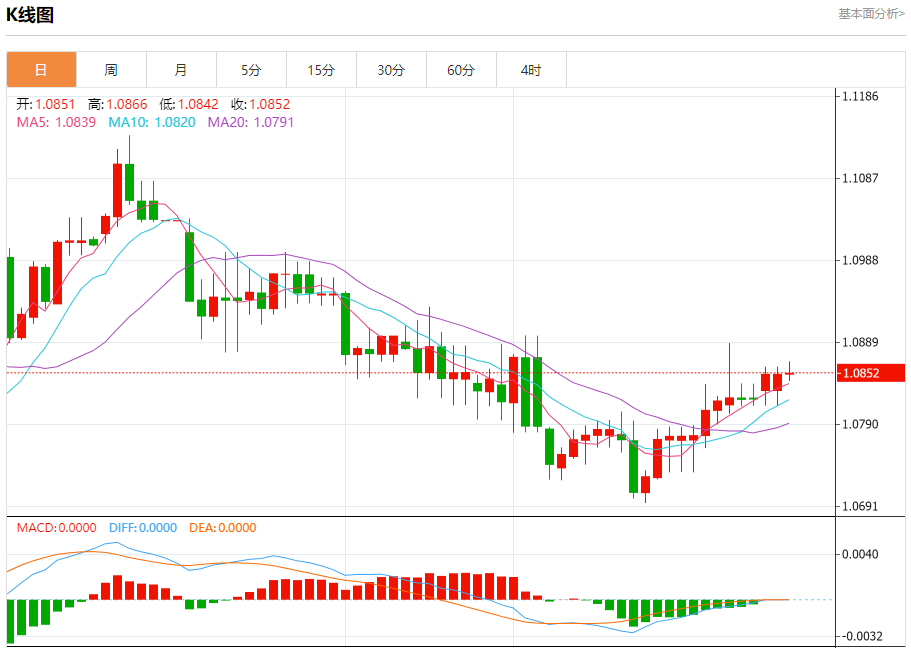Click the 收: 1.0852 close price value
911x648 pixels.
tap(260, 104)
